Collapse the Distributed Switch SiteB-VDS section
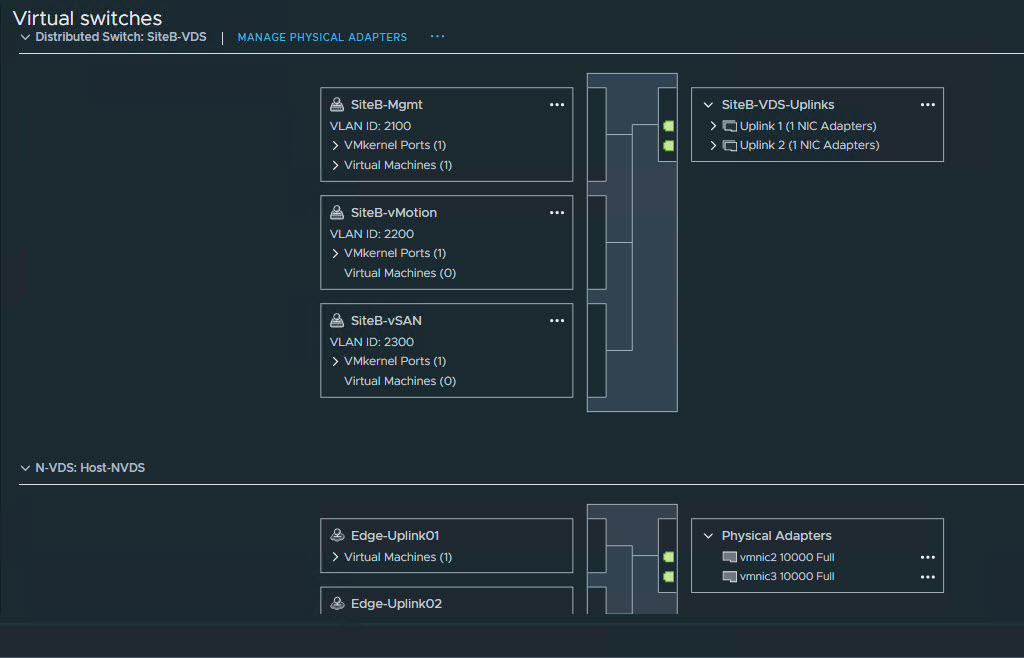Viewport: 1024px width, 658px height. coord(25,37)
